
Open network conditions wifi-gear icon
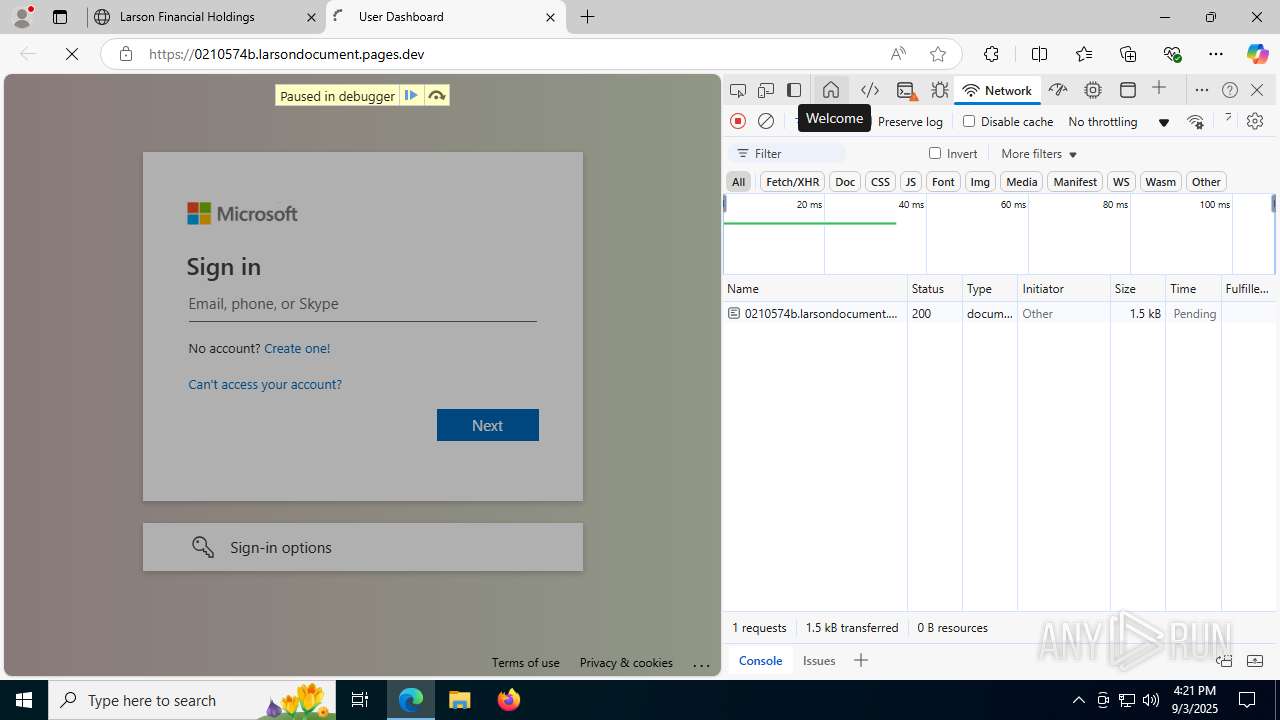(1195, 122)
